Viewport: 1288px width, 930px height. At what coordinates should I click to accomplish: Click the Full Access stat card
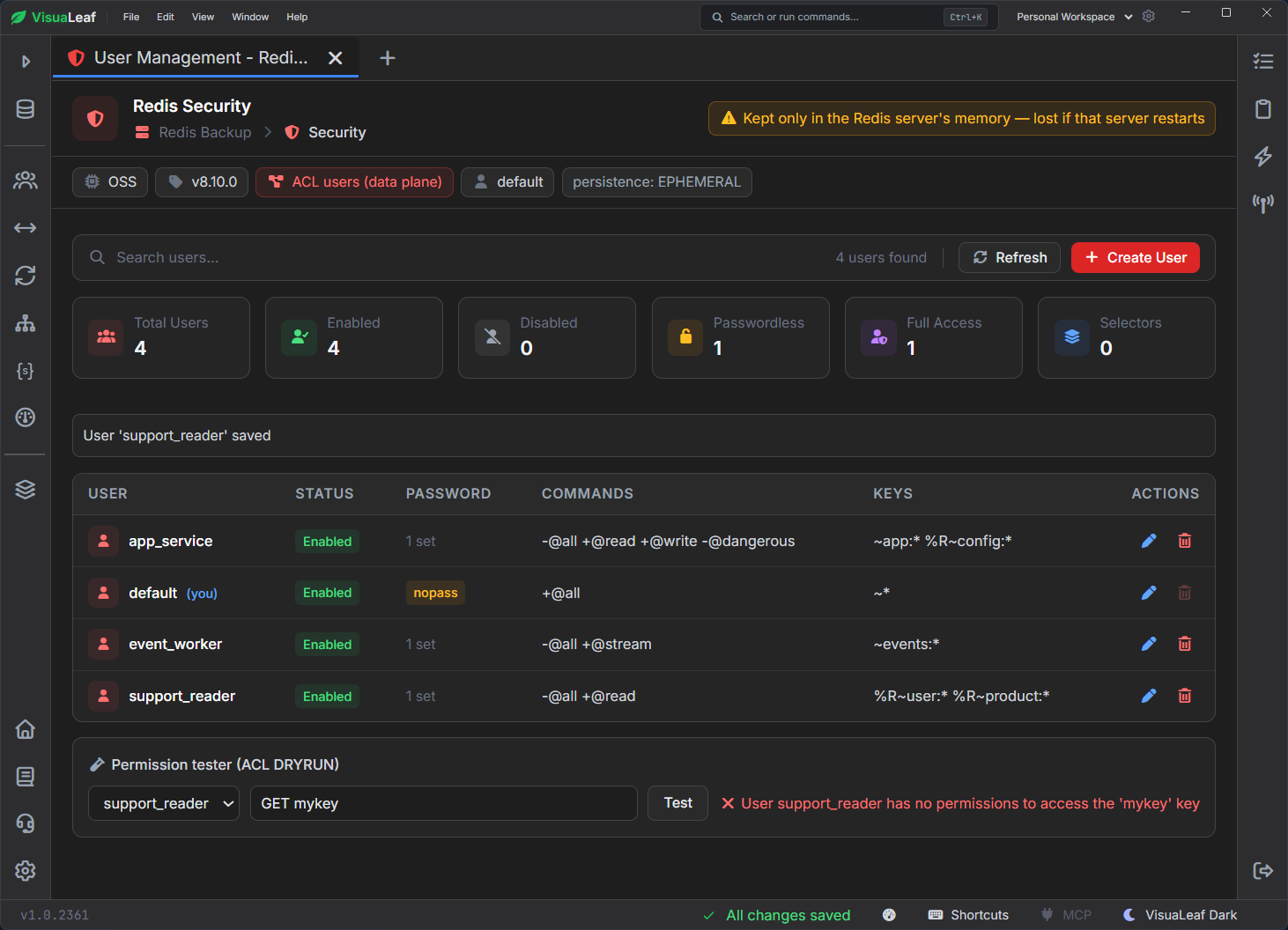pos(934,337)
